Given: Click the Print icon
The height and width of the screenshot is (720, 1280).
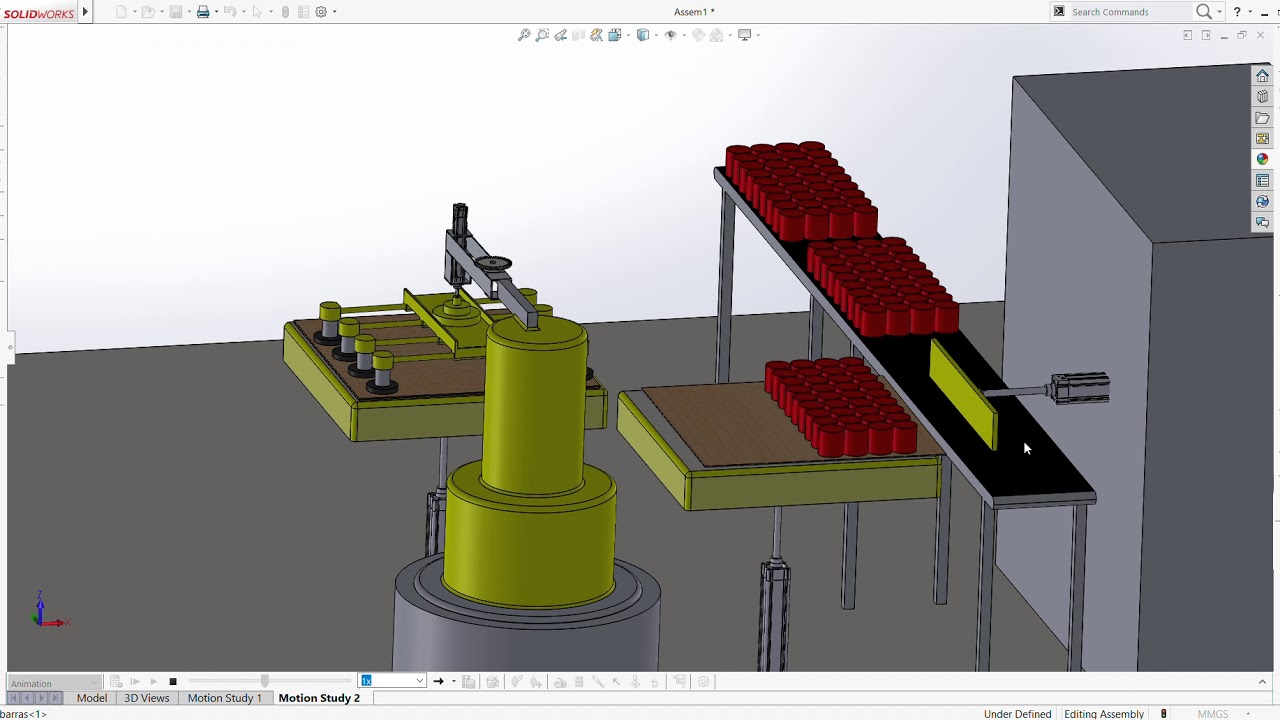Looking at the screenshot, I should (203, 12).
